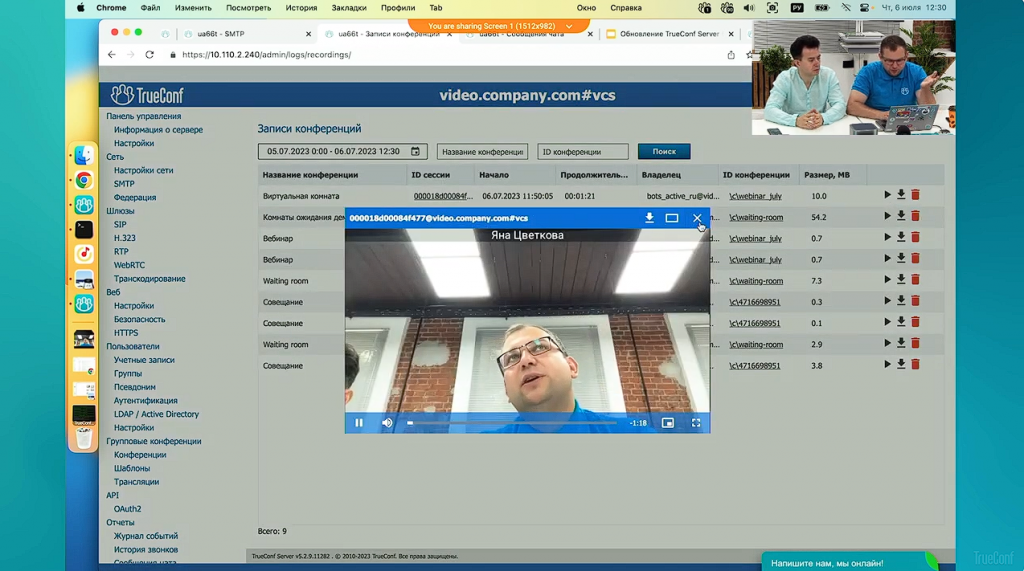
Task: Play the 3.8 MB Совещание recording
Action: (x=887, y=365)
